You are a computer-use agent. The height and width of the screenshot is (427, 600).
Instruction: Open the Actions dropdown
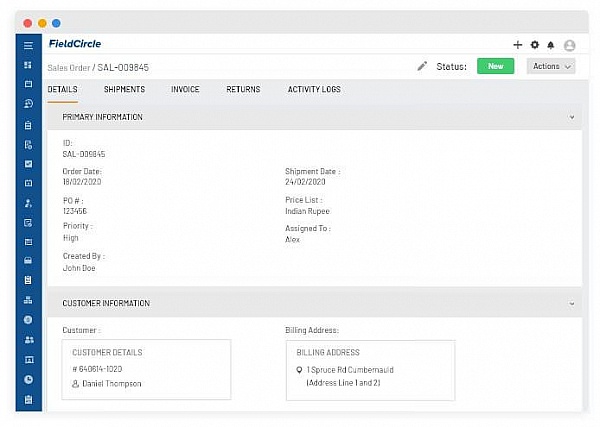pyautogui.click(x=551, y=66)
